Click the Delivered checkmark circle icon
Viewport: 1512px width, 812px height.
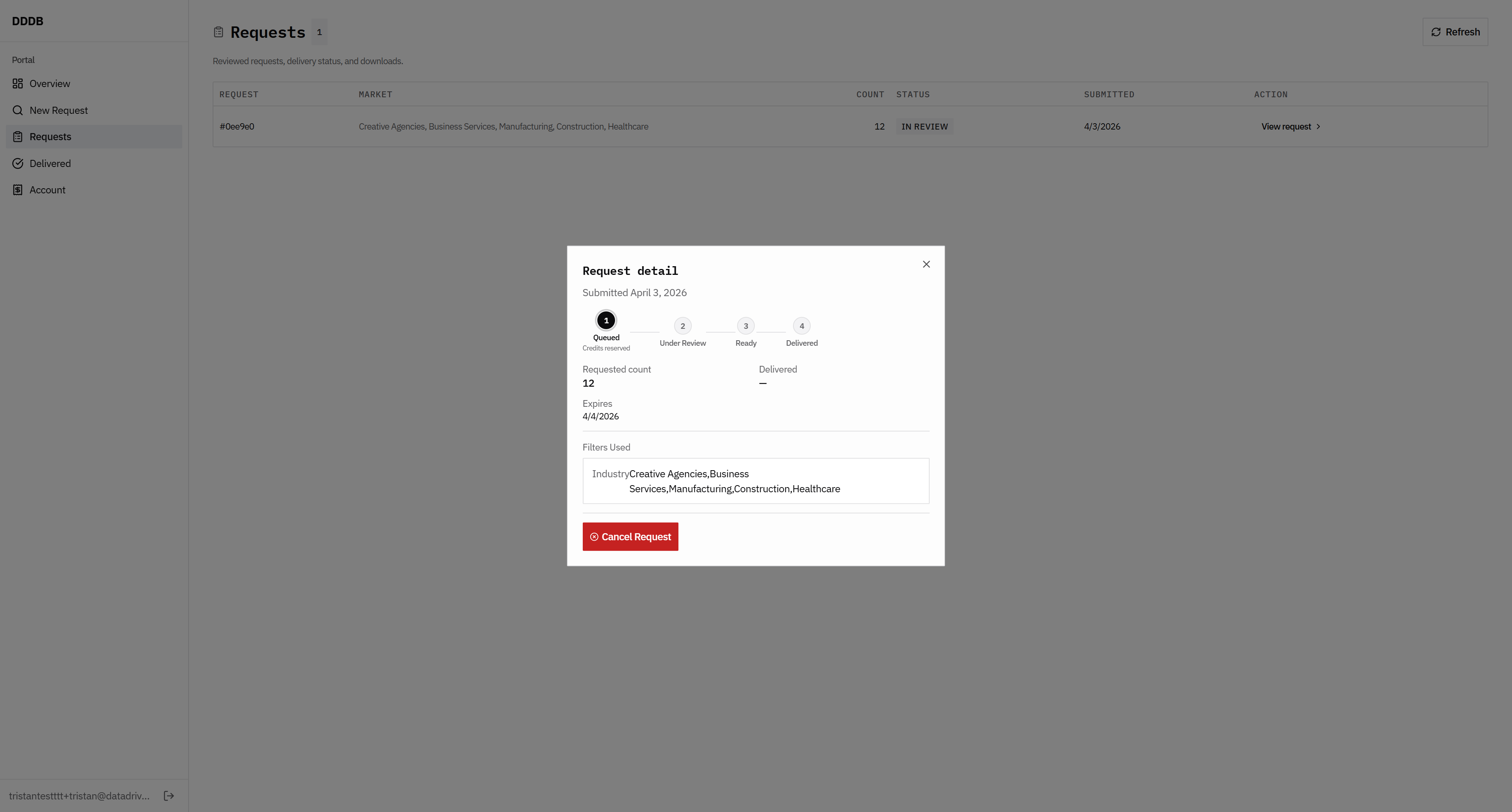(x=18, y=163)
